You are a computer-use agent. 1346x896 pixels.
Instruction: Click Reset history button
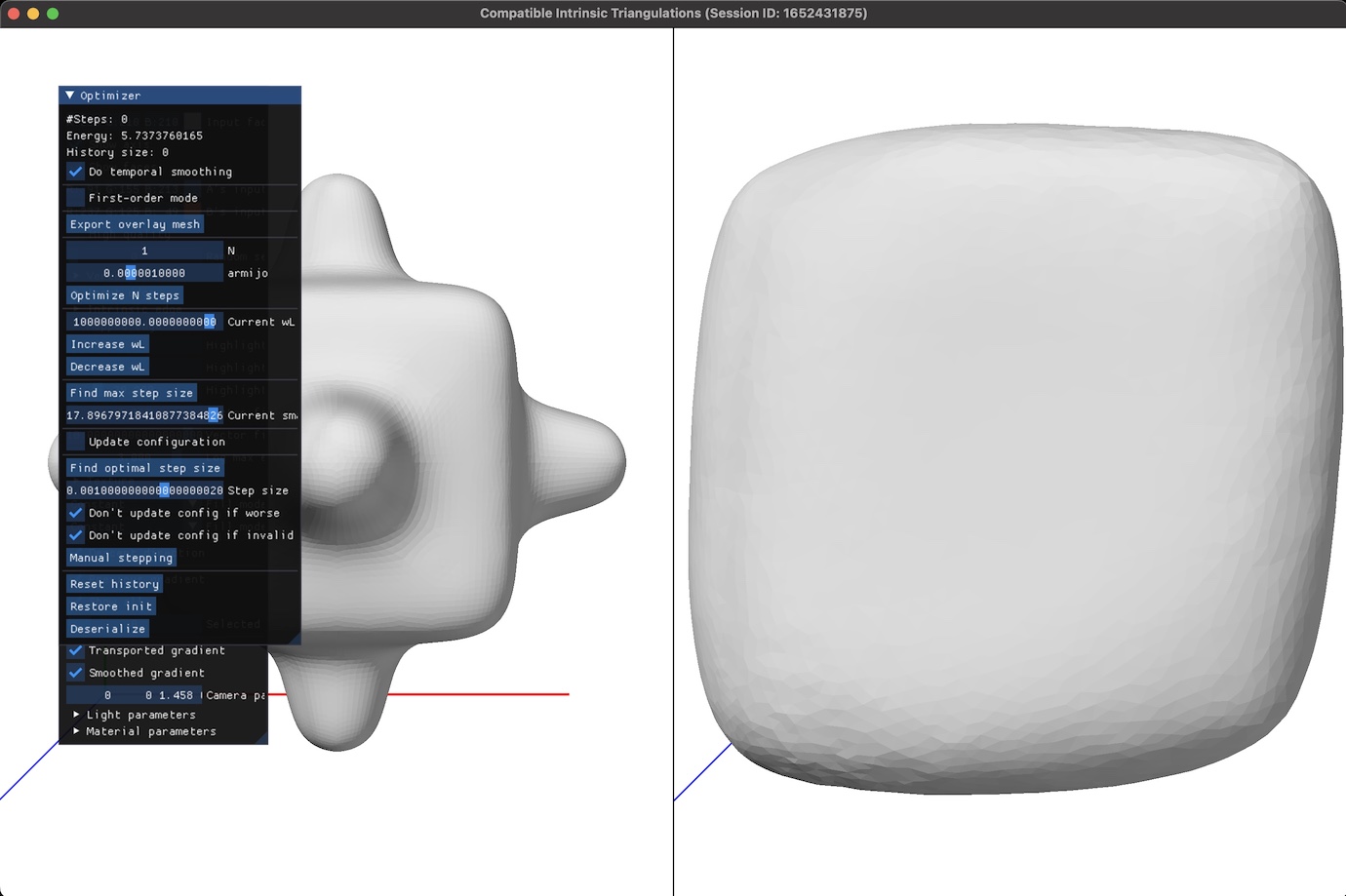tap(114, 584)
